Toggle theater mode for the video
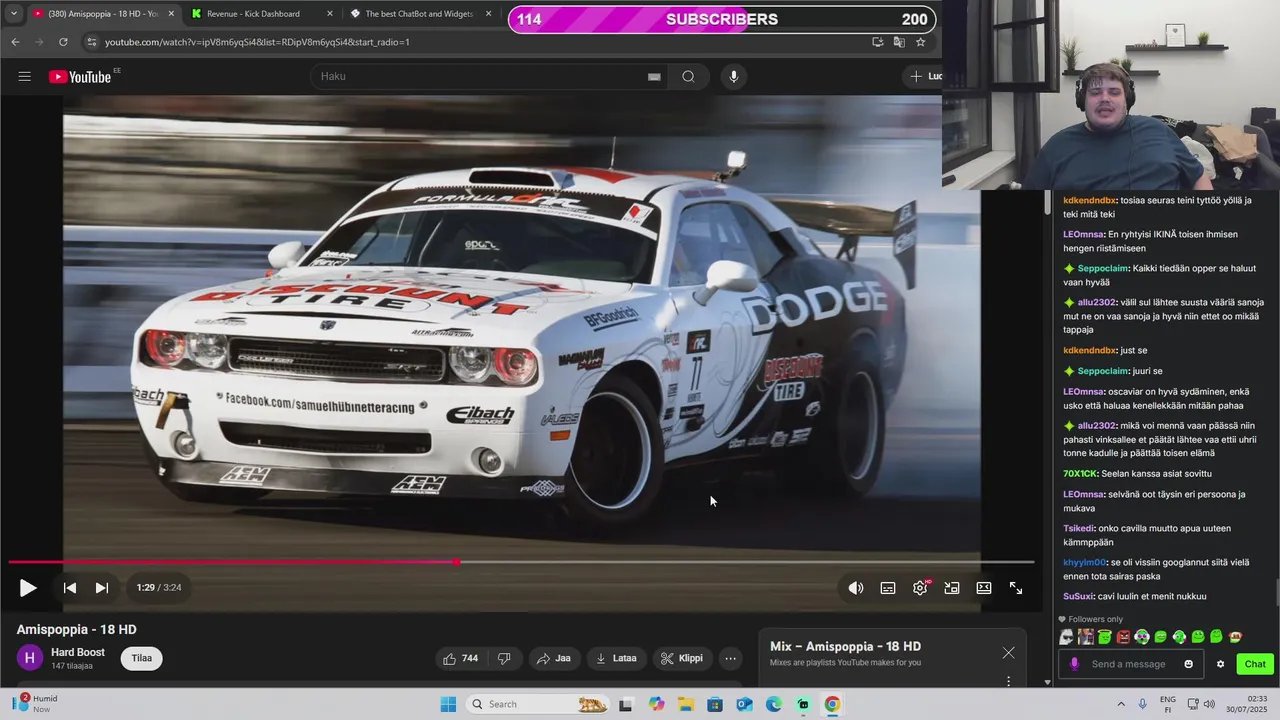 (984, 588)
